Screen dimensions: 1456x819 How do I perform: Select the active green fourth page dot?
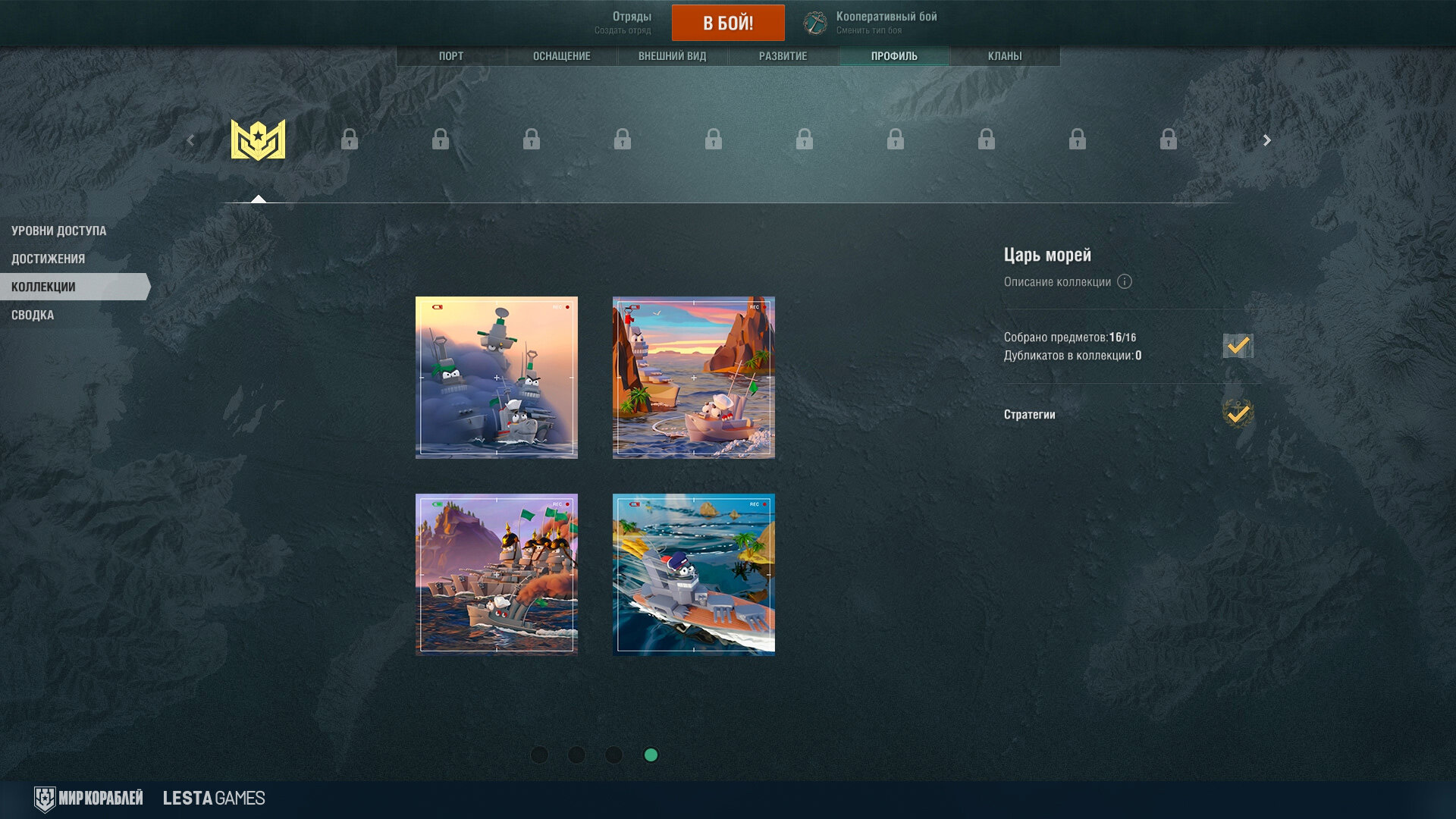(651, 755)
